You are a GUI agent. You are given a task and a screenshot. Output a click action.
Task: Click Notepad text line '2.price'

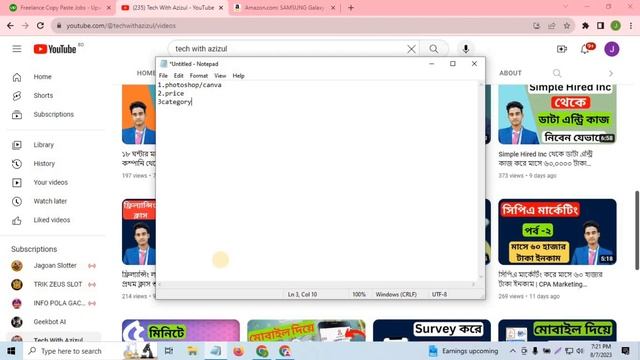171,93
